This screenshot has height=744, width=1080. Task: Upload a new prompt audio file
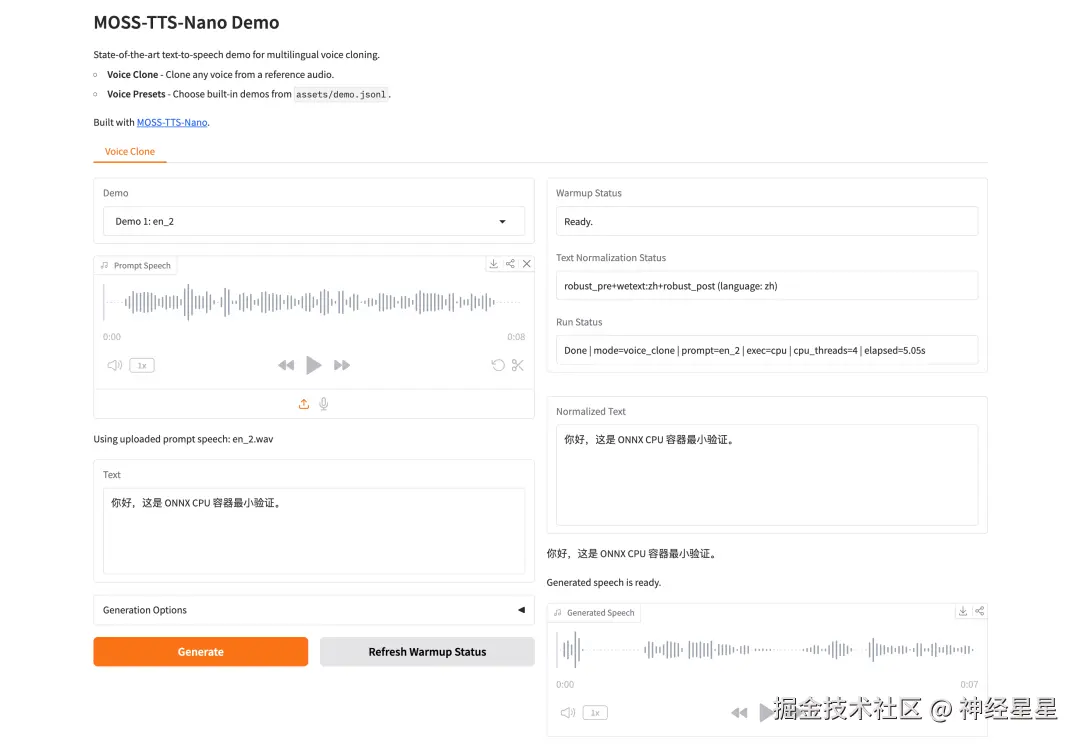coord(304,404)
